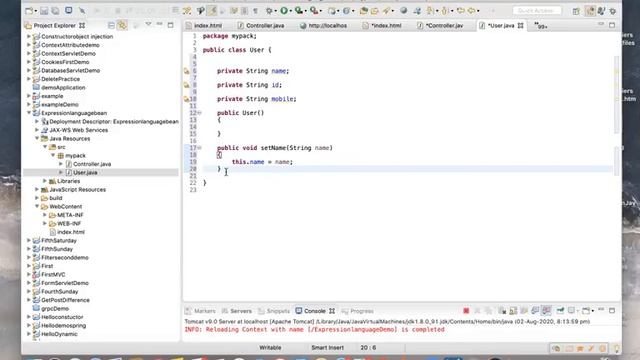640x360 pixels.
Task: Close the *User.java editor tab
Action: click(x=520, y=25)
